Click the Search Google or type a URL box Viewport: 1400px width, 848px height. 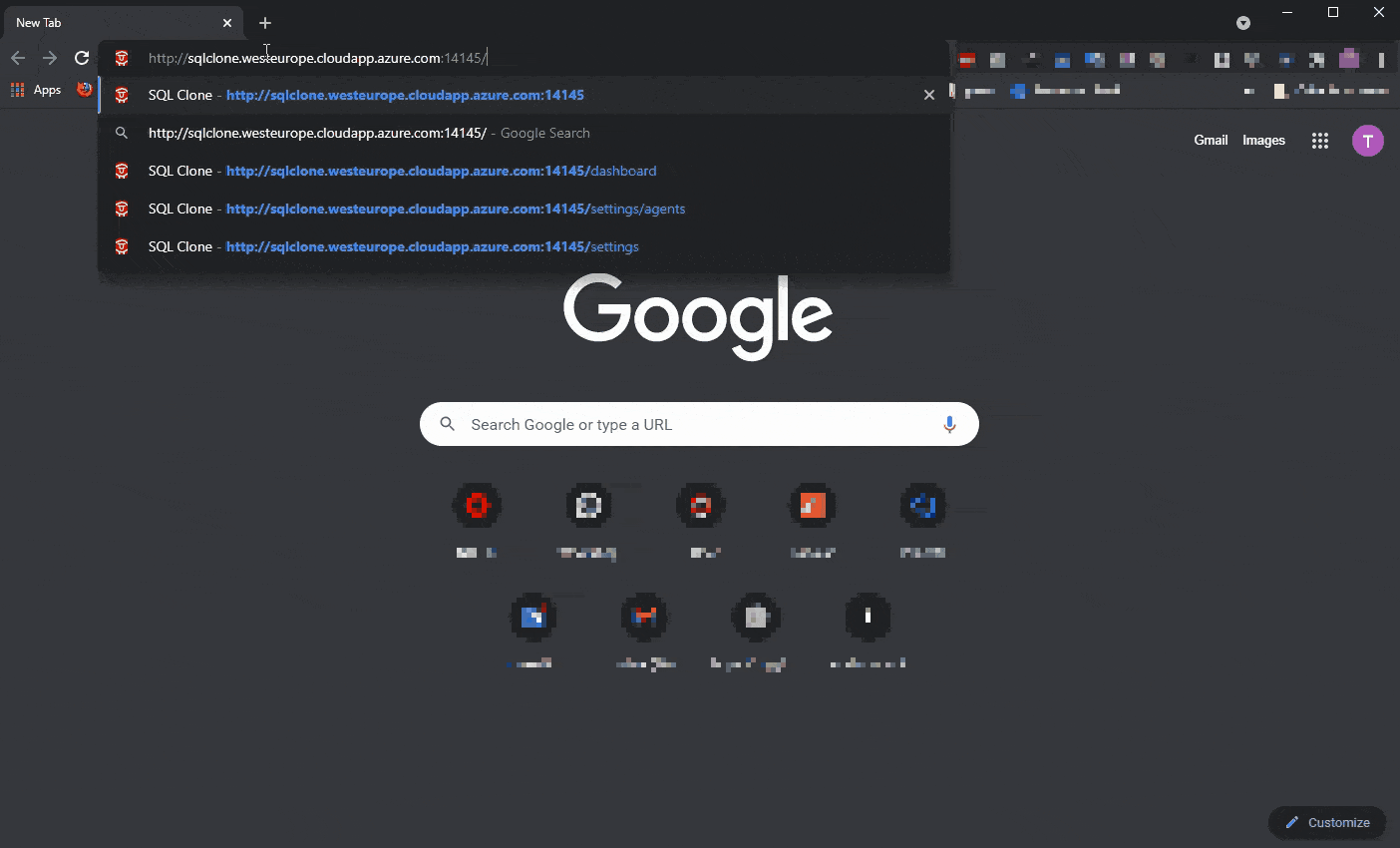[699, 424]
